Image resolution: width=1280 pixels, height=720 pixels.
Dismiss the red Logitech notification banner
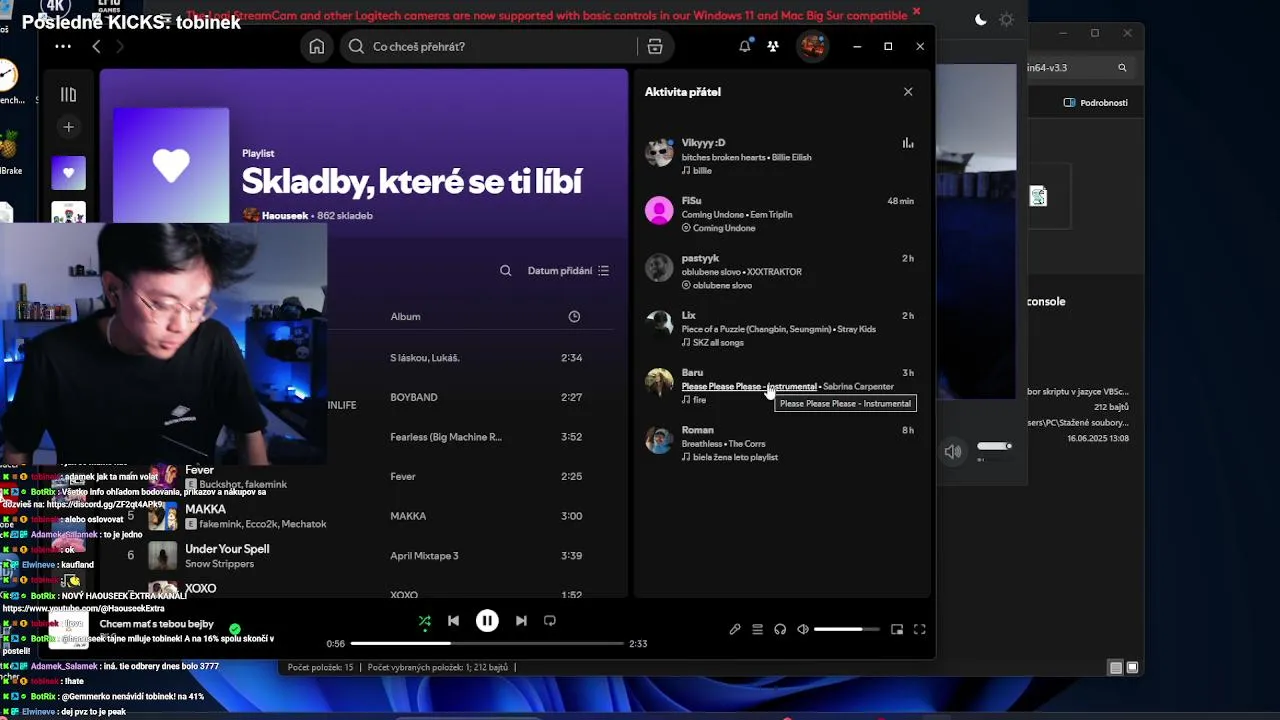coord(916,12)
